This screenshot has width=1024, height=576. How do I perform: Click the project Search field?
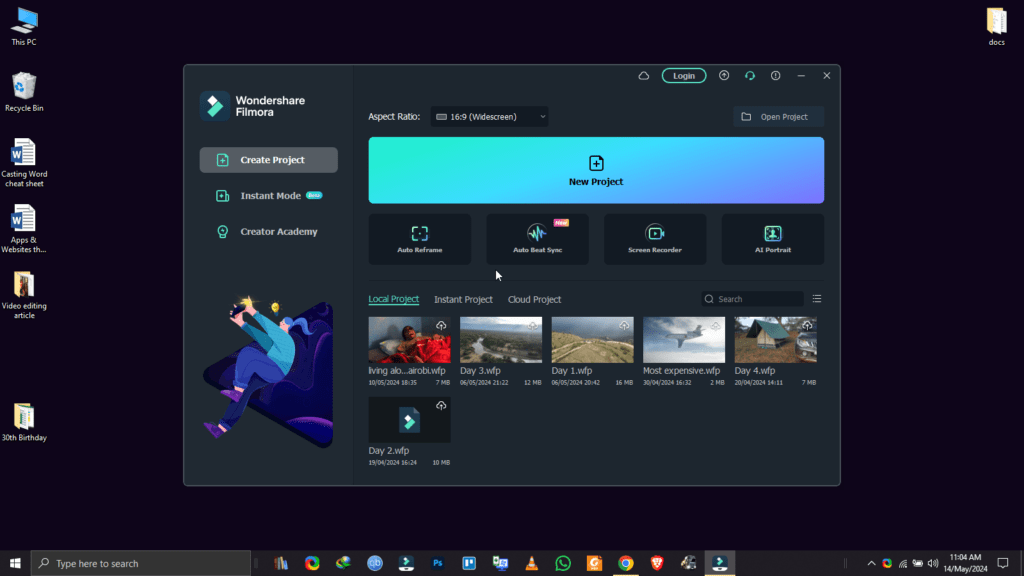752,299
